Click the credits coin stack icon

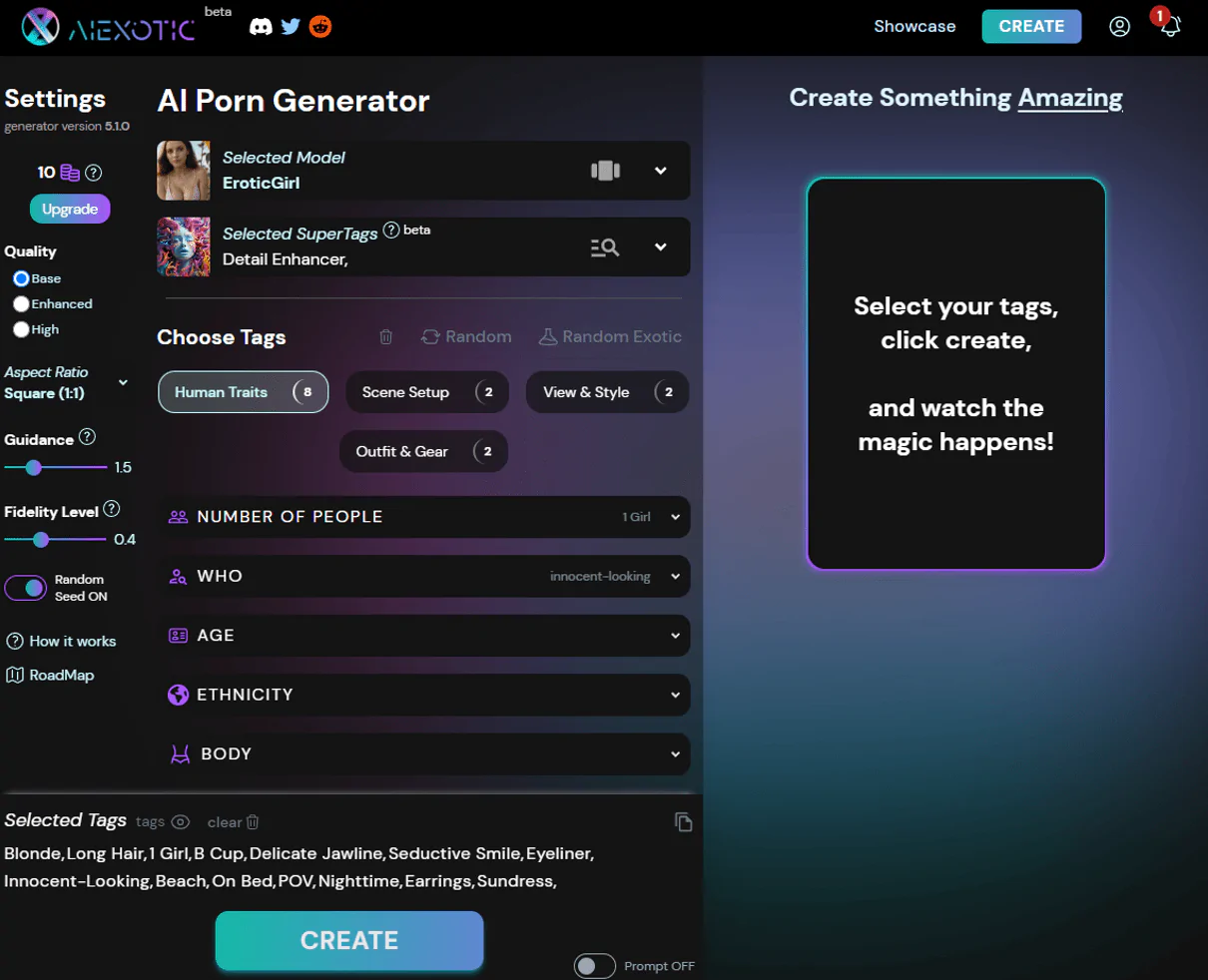pos(70,173)
